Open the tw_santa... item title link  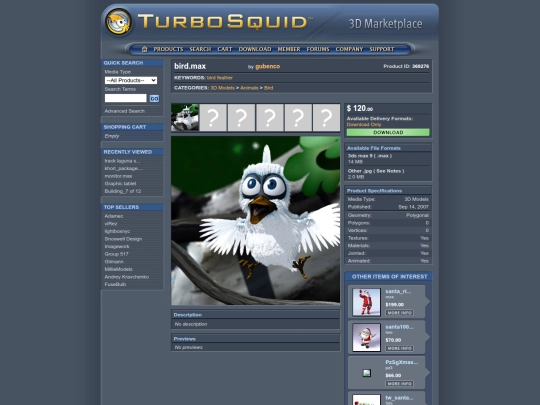399,398
